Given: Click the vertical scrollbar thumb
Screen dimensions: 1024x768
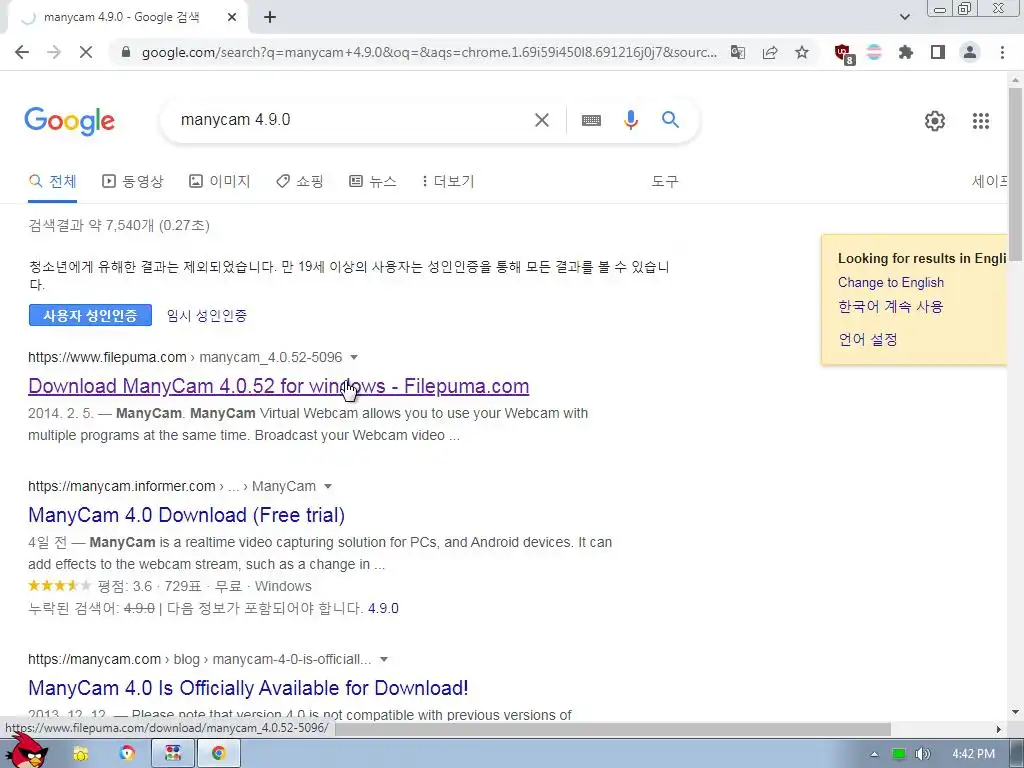Looking at the screenshot, I should tap(1015, 174).
